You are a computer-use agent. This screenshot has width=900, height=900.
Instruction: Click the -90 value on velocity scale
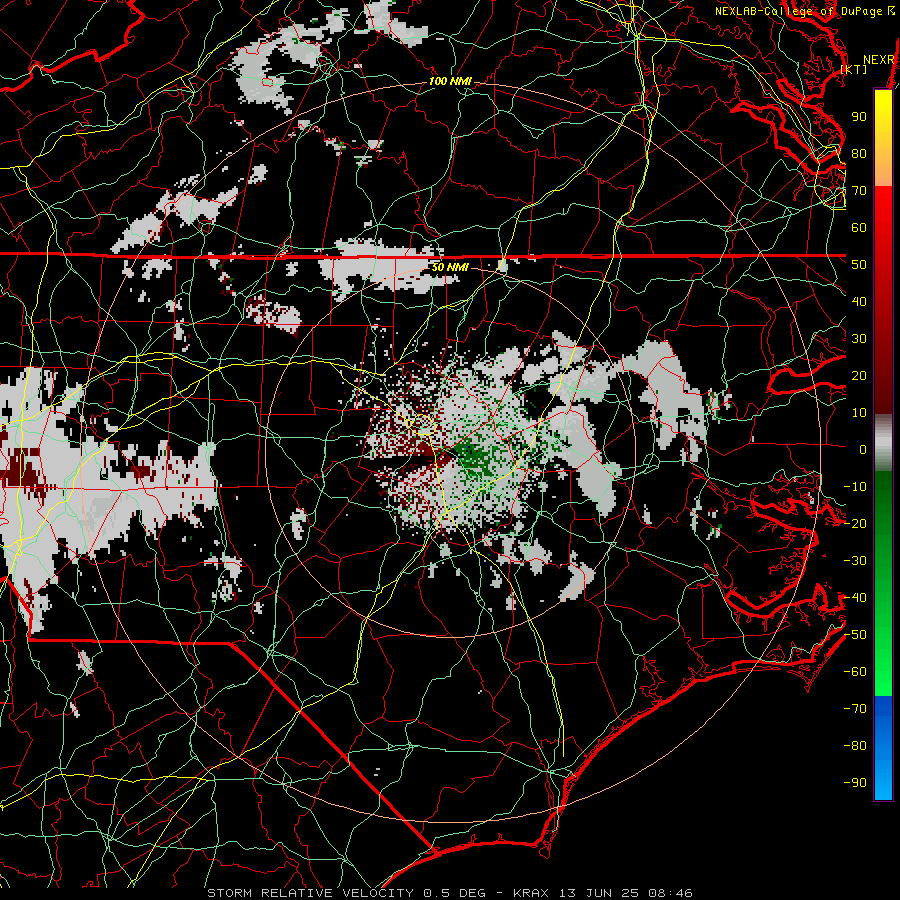tap(855, 783)
